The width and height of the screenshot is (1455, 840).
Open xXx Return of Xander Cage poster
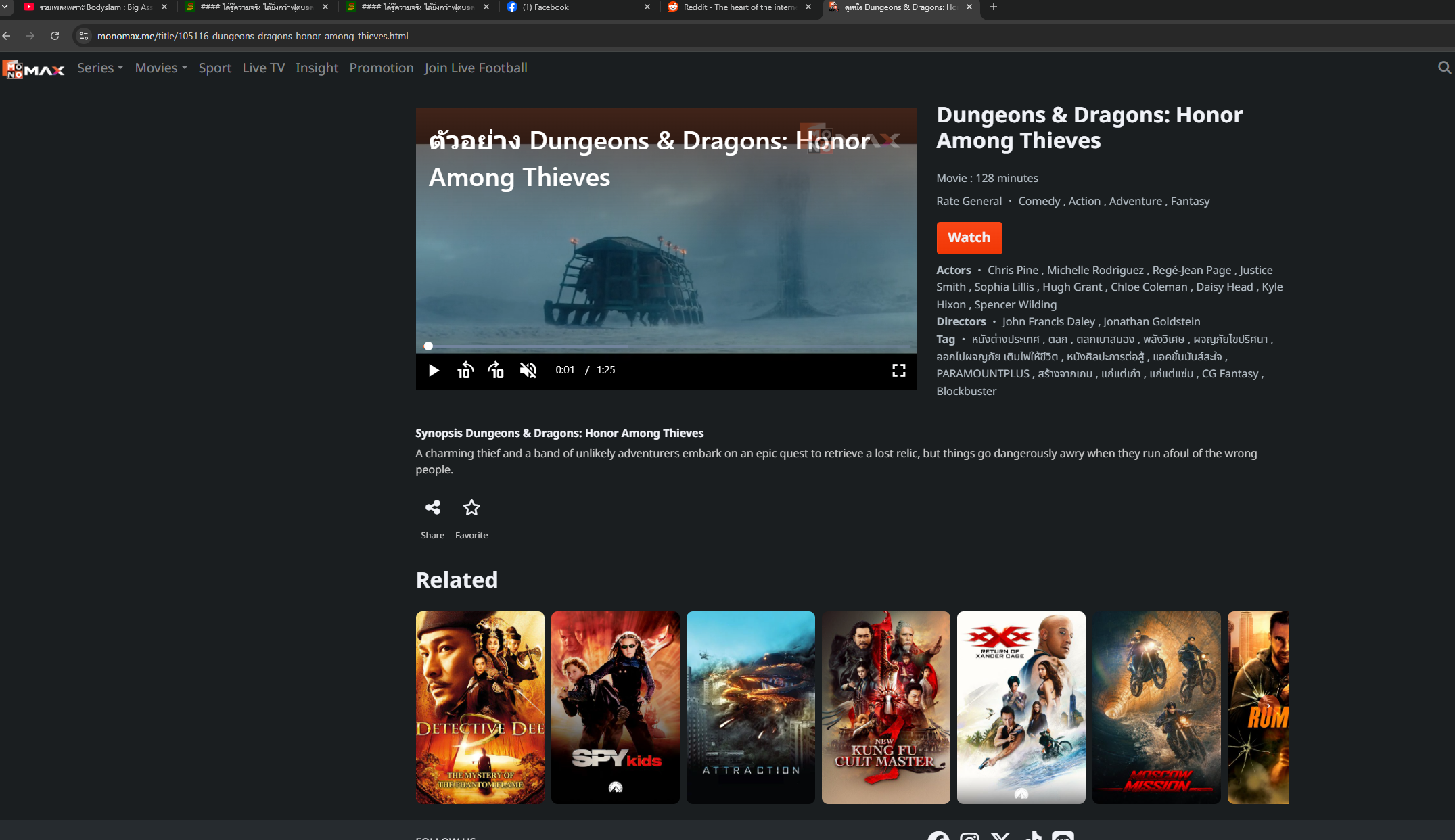[x=1021, y=707]
